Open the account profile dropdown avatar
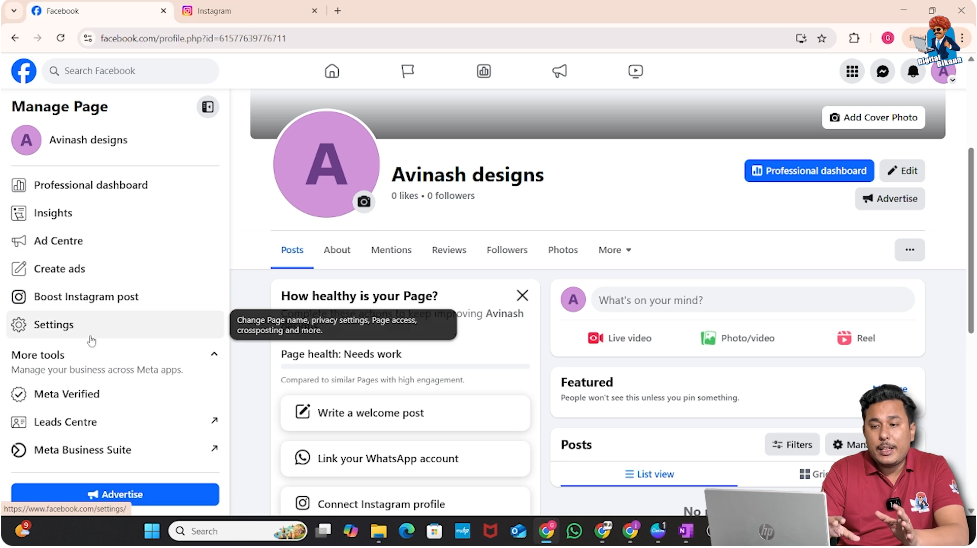977x548 pixels. (943, 71)
